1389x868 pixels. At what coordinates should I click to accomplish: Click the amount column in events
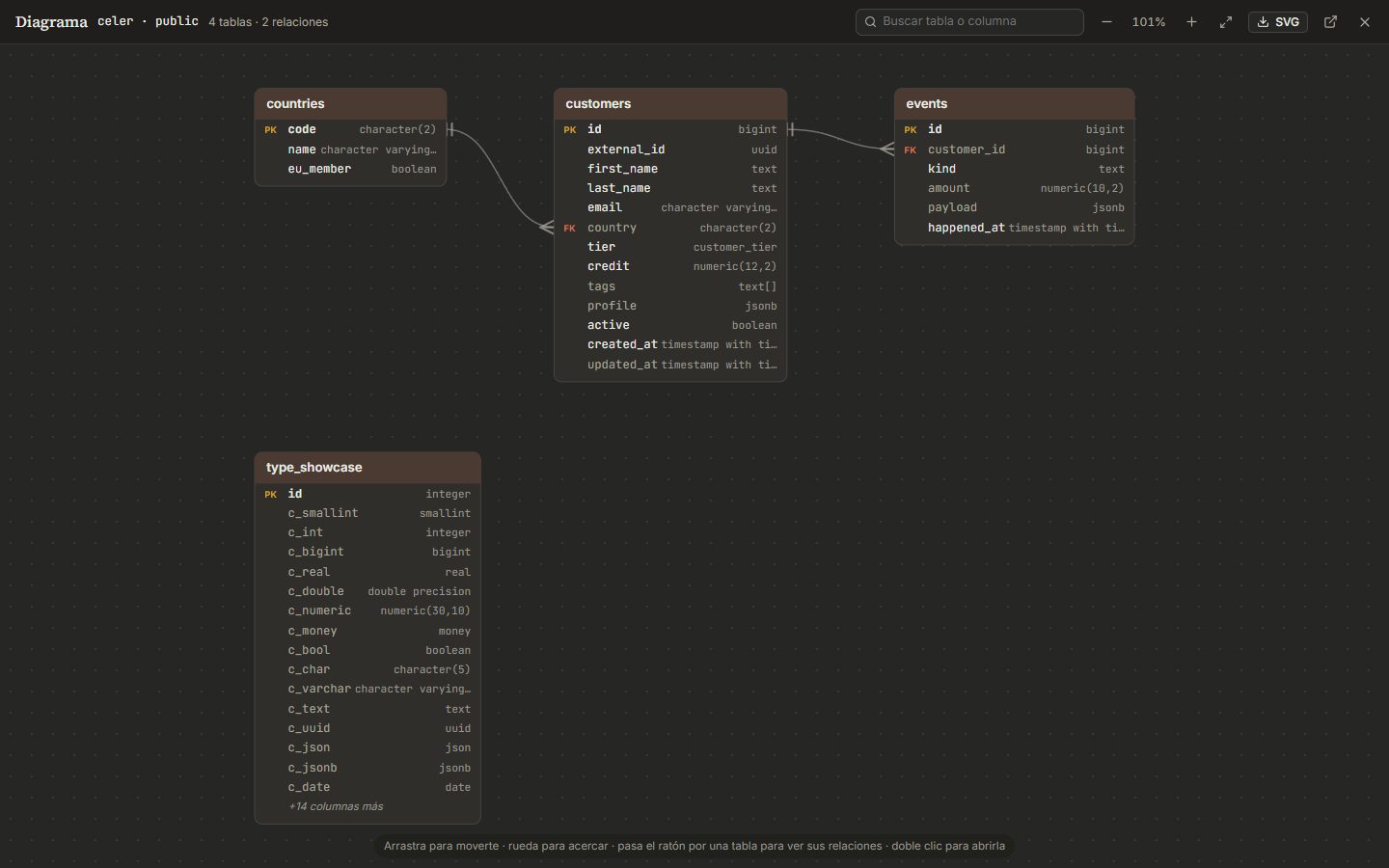[x=1015, y=188]
